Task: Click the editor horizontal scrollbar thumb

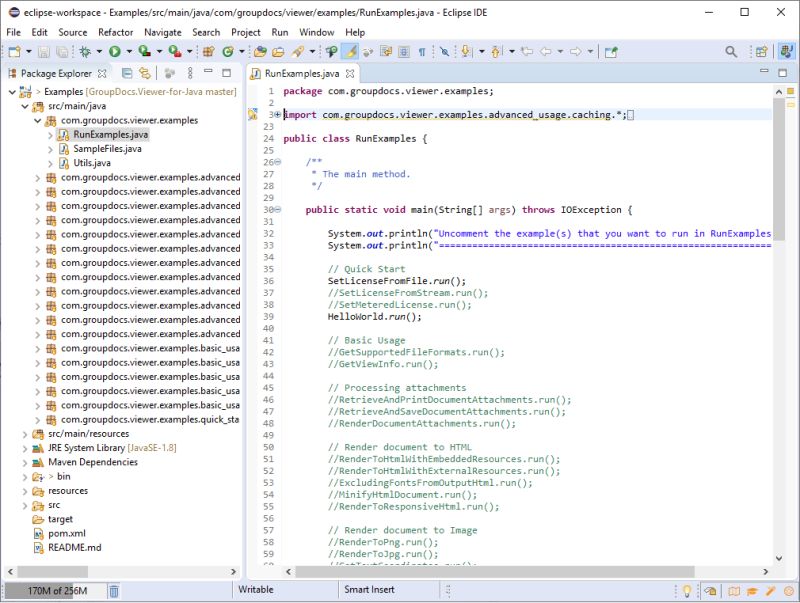Action: [494, 571]
